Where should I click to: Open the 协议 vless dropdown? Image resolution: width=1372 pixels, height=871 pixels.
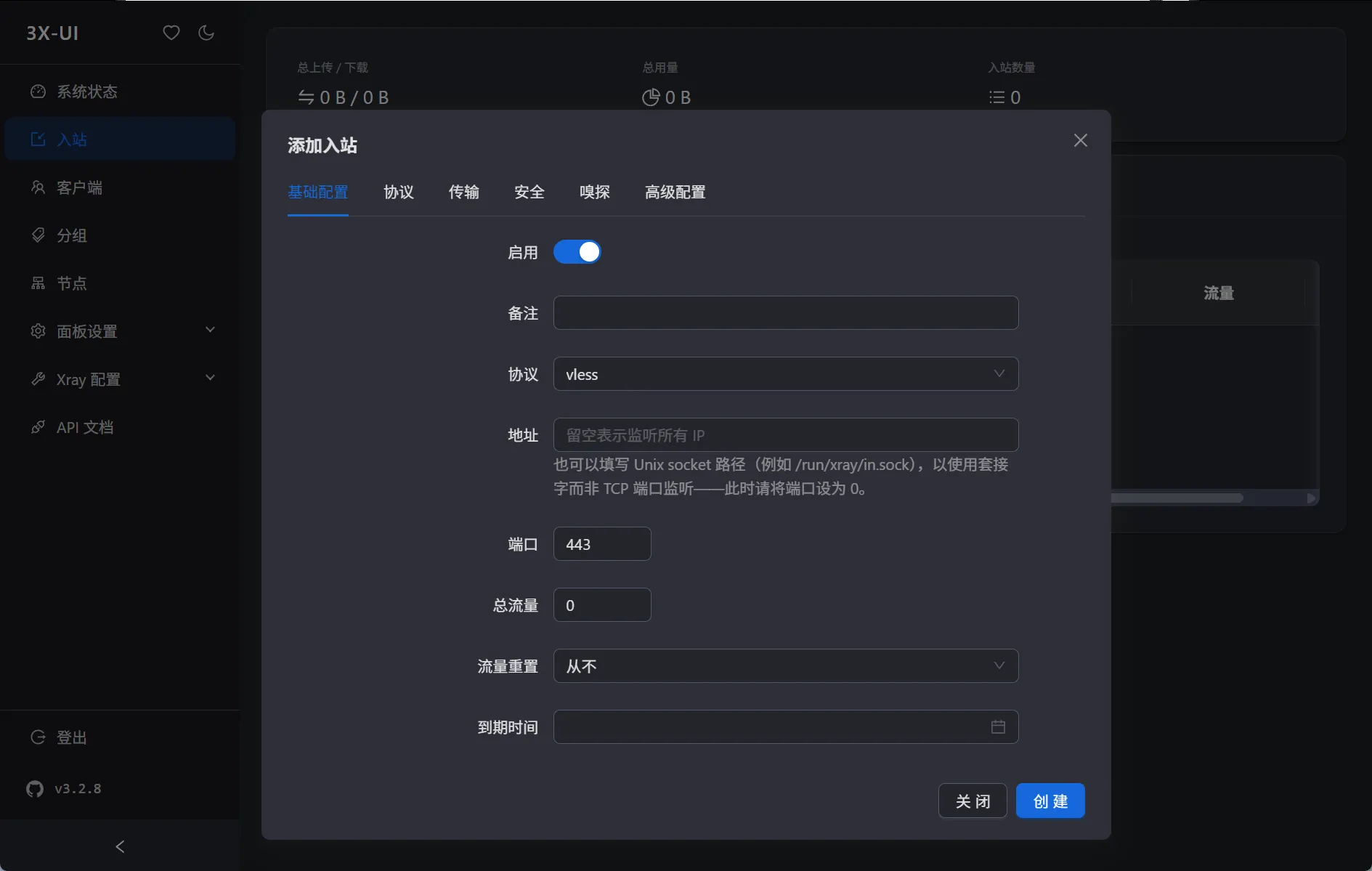pyautogui.click(x=786, y=374)
